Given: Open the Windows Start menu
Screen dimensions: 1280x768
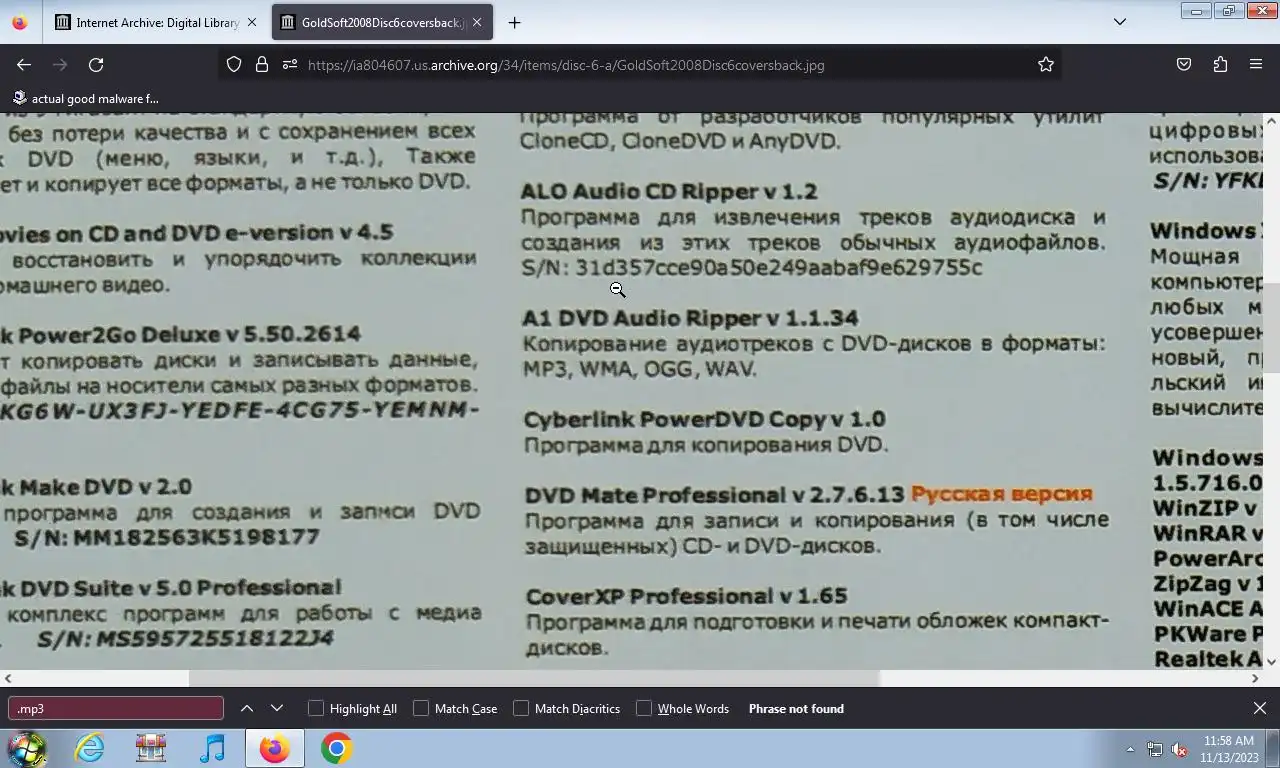Looking at the screenshot, I should point(27,748).
